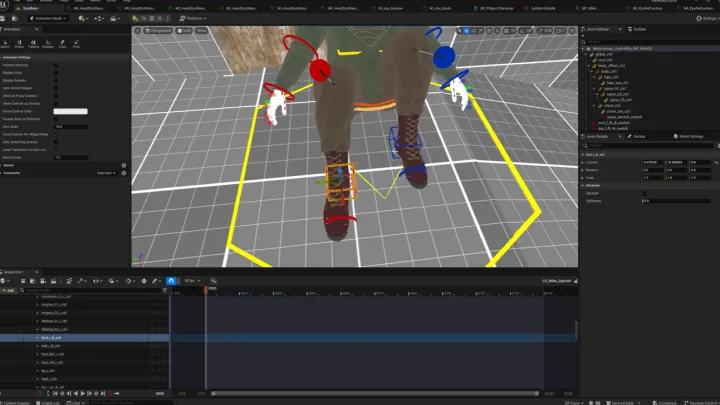Screen dimensions: 720x405
Task: Expand the Rotation row in Anim Details
Action: click(583, 170)
